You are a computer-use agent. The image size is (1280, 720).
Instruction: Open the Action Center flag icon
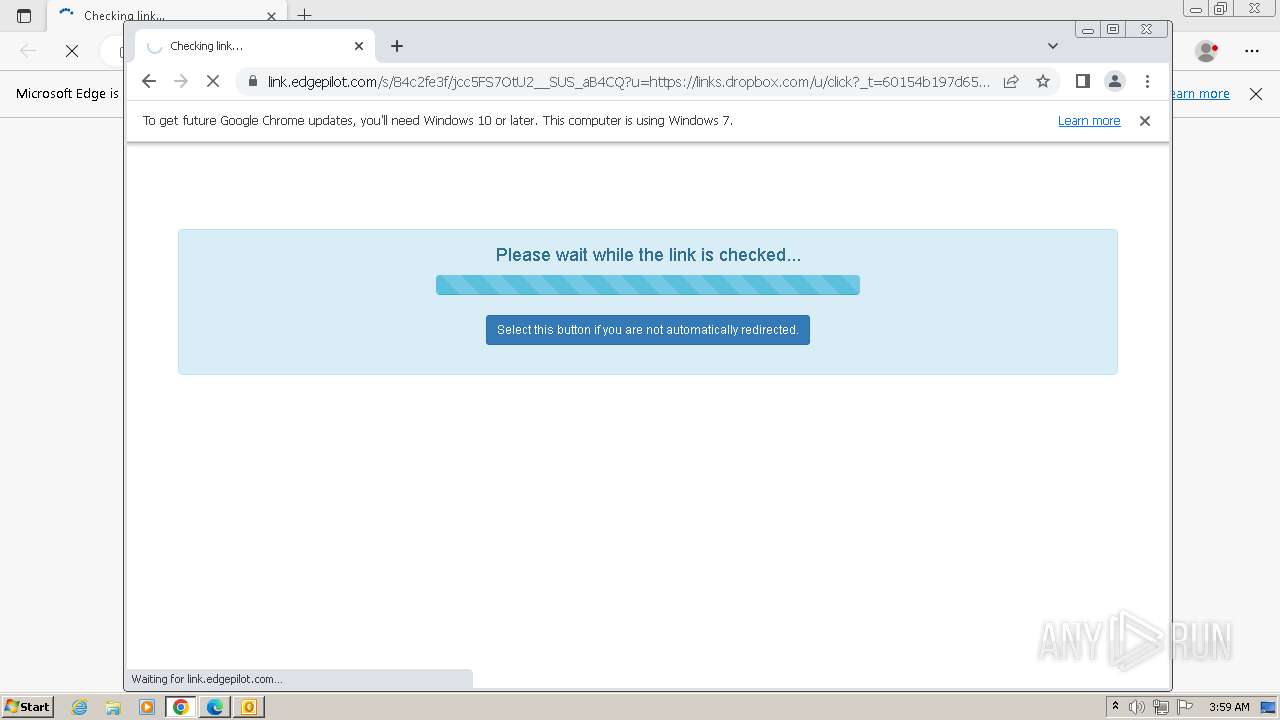point(1185,707)
